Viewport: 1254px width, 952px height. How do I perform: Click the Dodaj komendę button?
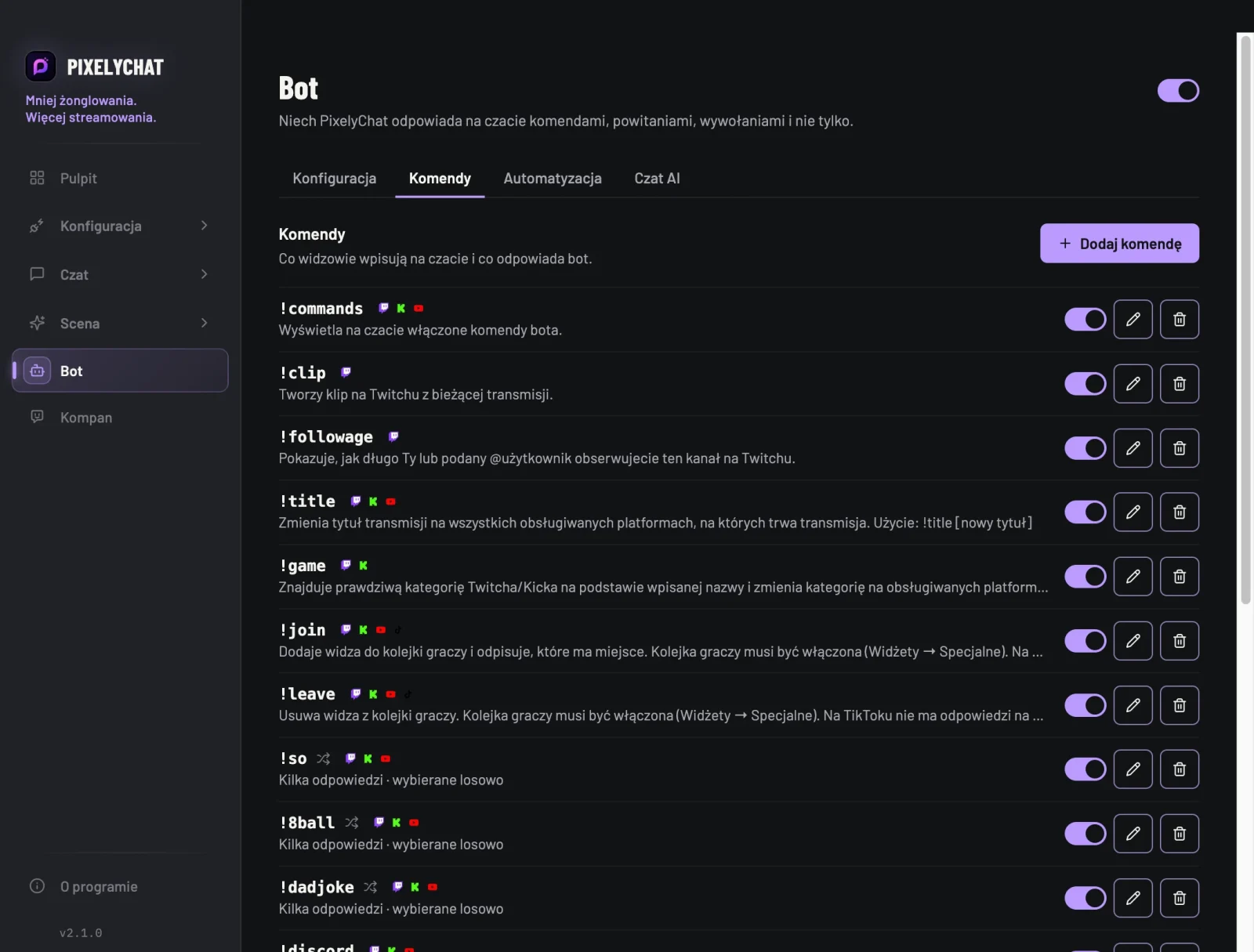point(1119,244)
